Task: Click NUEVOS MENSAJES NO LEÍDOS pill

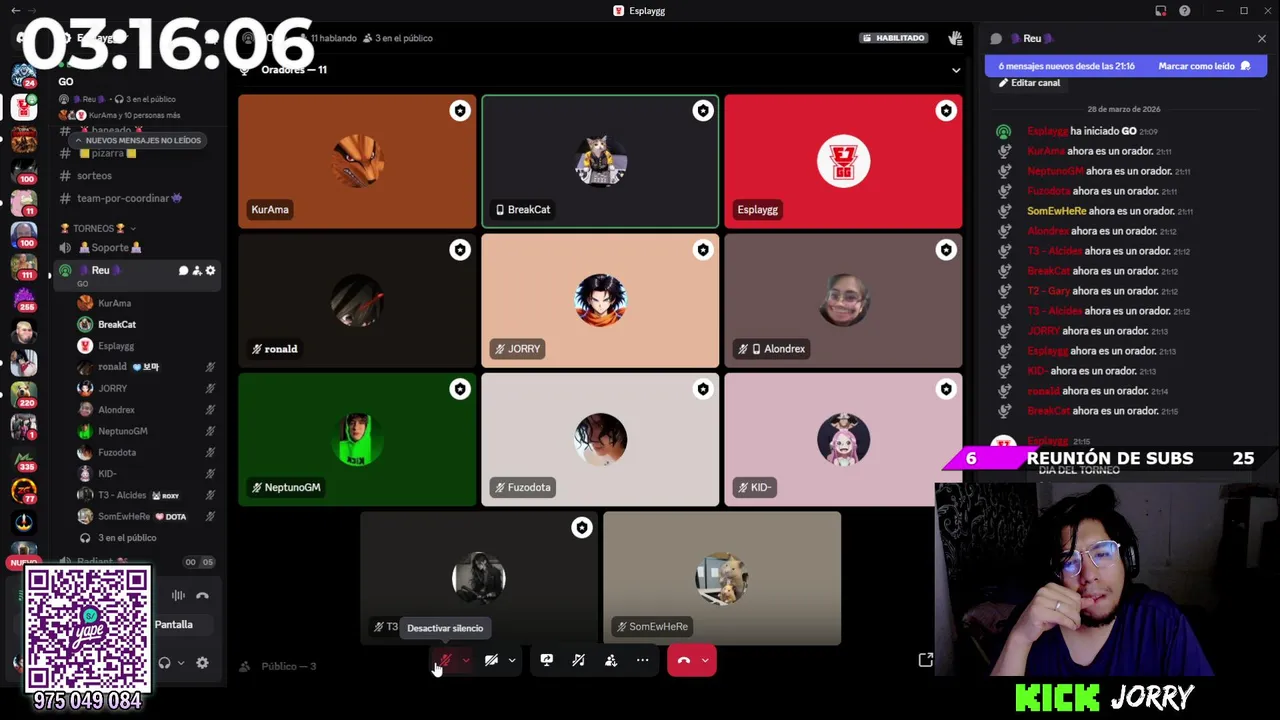Action: (x=138, y=141)
